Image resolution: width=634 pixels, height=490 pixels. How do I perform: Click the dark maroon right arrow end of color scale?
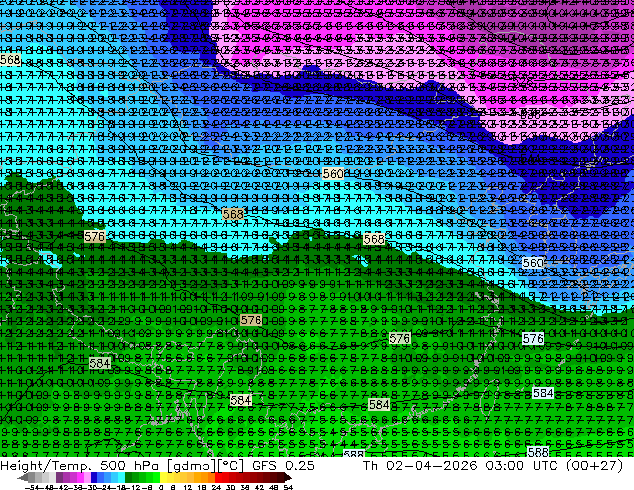tap(288, 478)
